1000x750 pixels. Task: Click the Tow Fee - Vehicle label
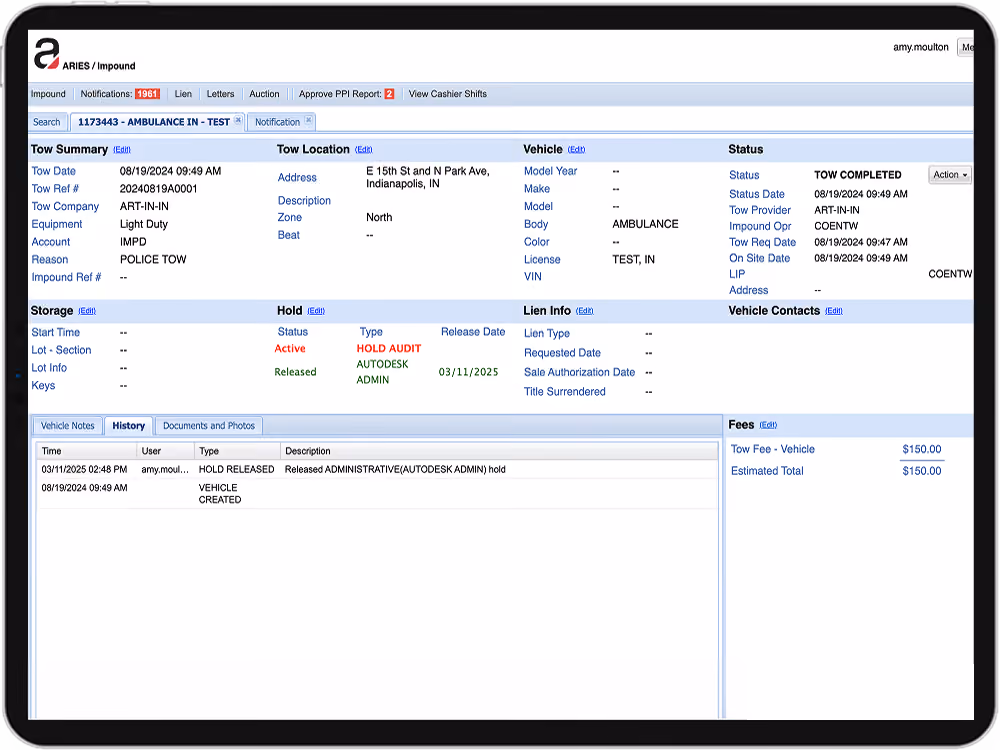[x=772, y=449]
